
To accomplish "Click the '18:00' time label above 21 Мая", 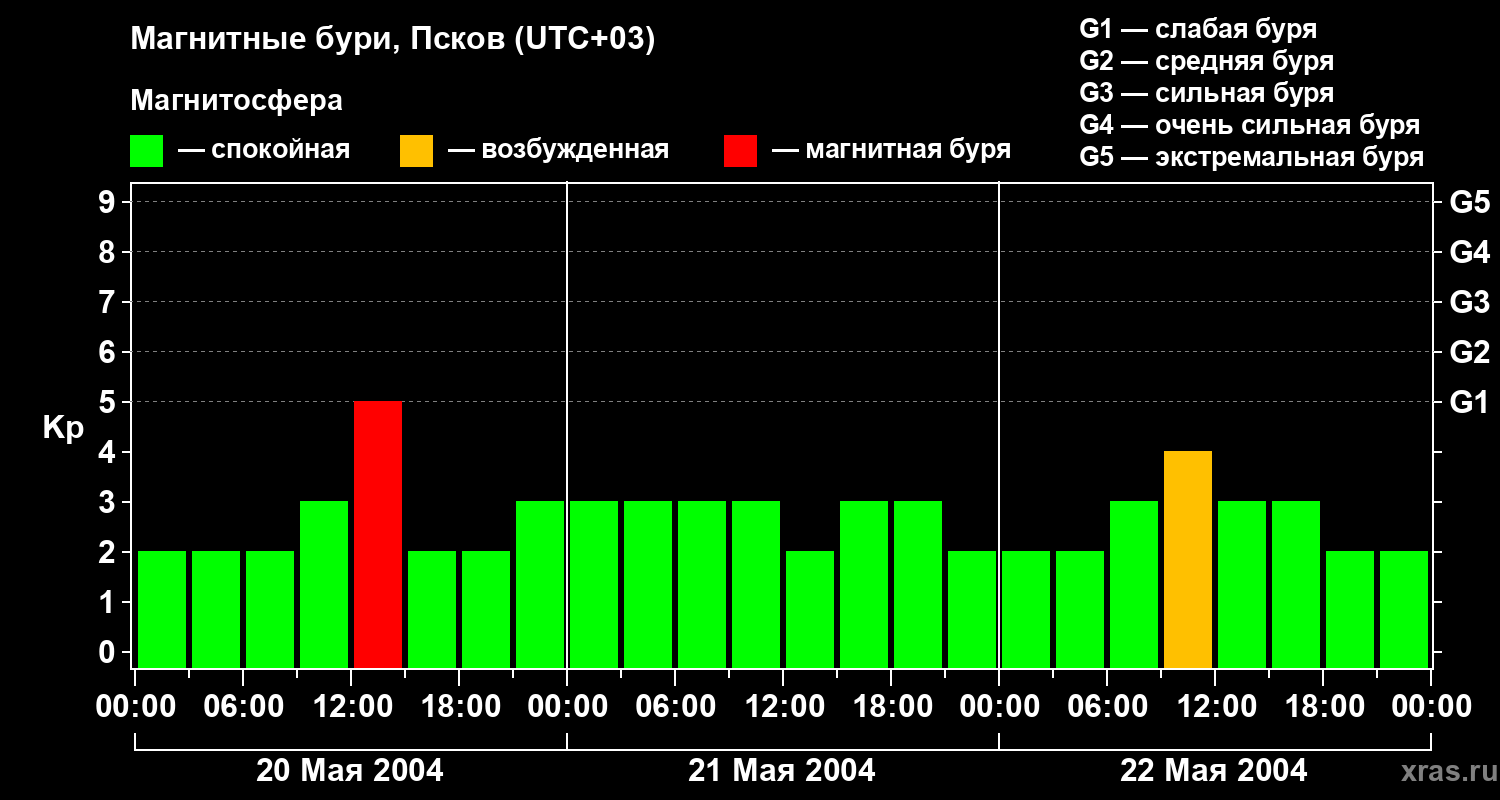I will (891, 707).
